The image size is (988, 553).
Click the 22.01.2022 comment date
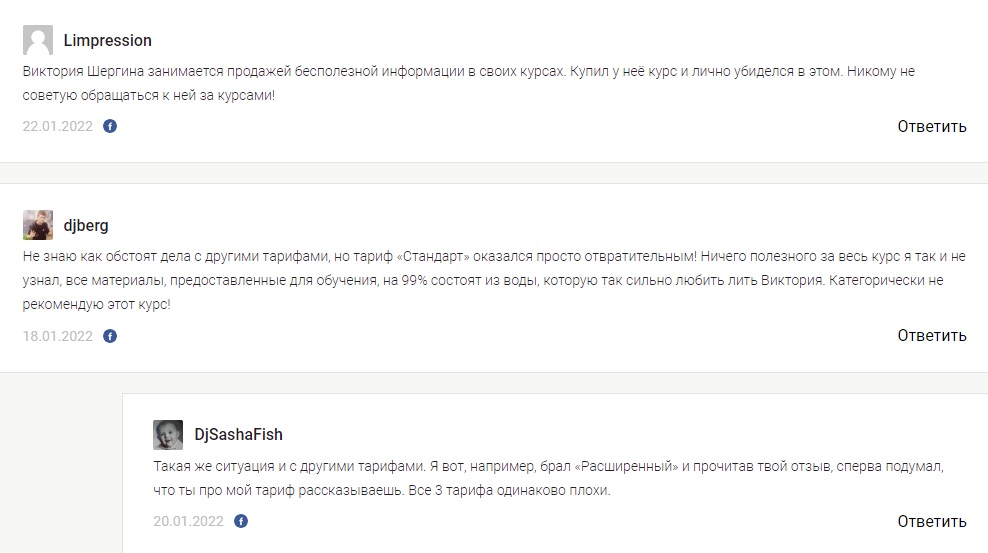tap(58, 127)
